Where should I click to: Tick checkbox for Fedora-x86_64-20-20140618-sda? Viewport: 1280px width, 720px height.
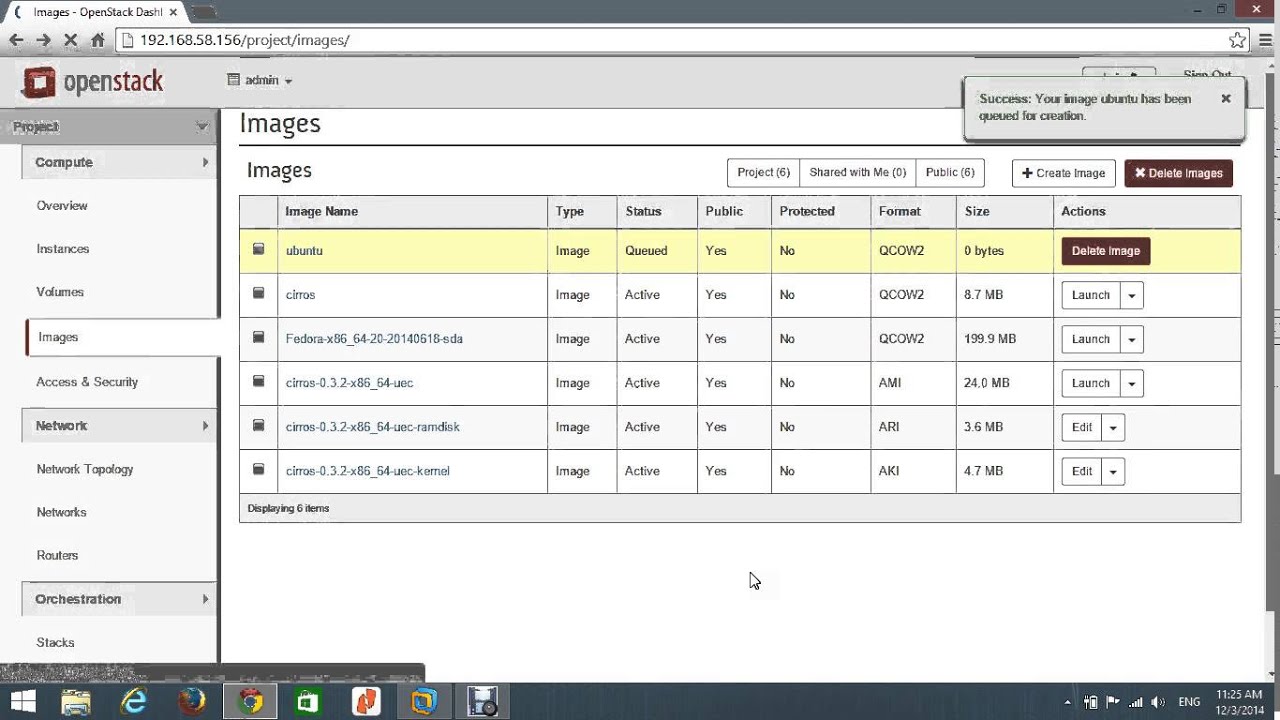258,337
